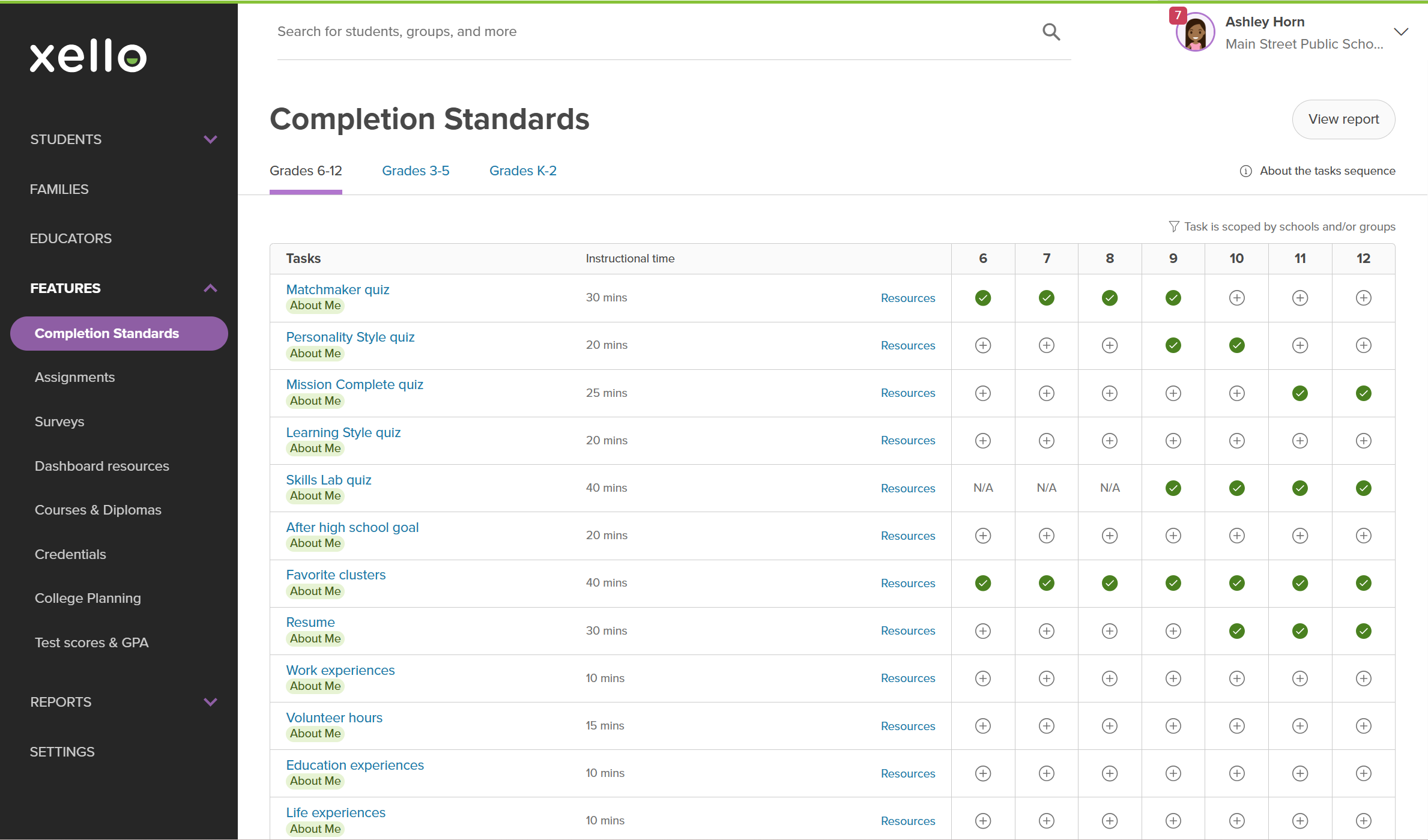Add Education experiences for grade 10
The width and height of the screenshot is (1428, 840).
click(1236, 773)
